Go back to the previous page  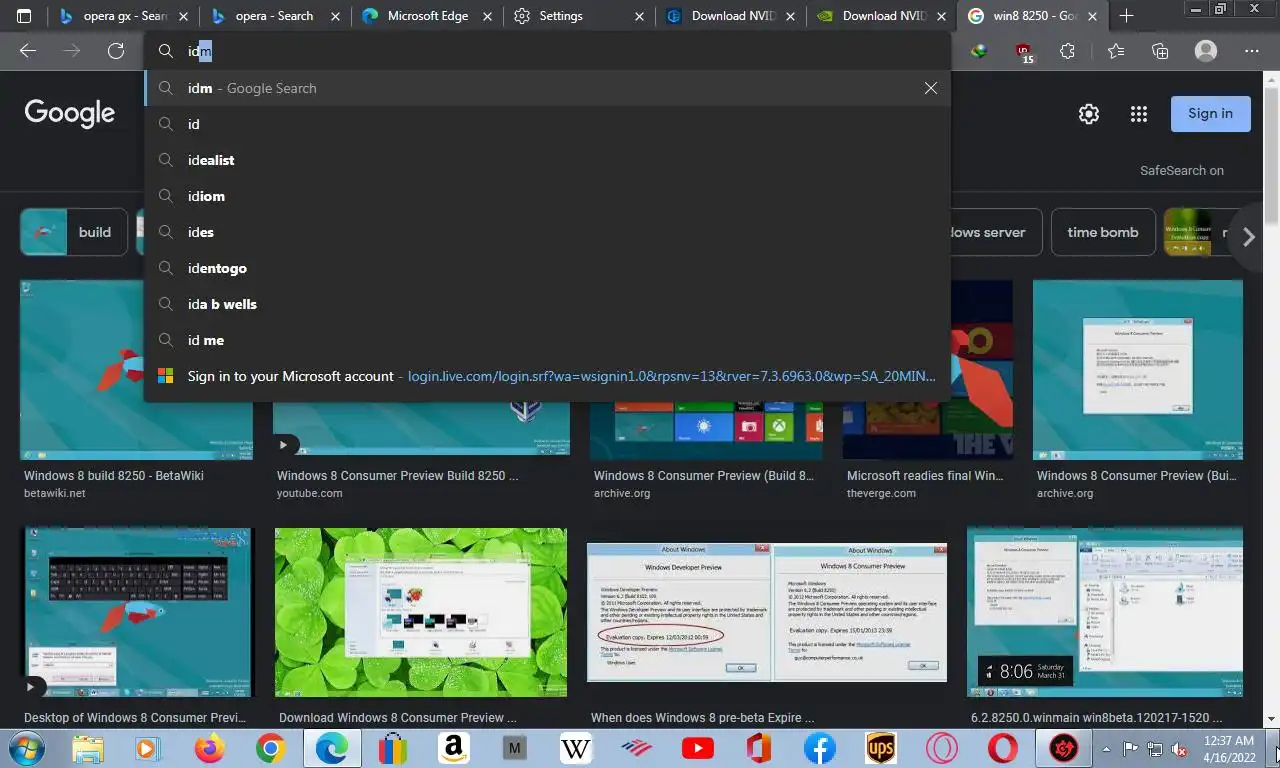pyautogui.click(x=28, y=51)
